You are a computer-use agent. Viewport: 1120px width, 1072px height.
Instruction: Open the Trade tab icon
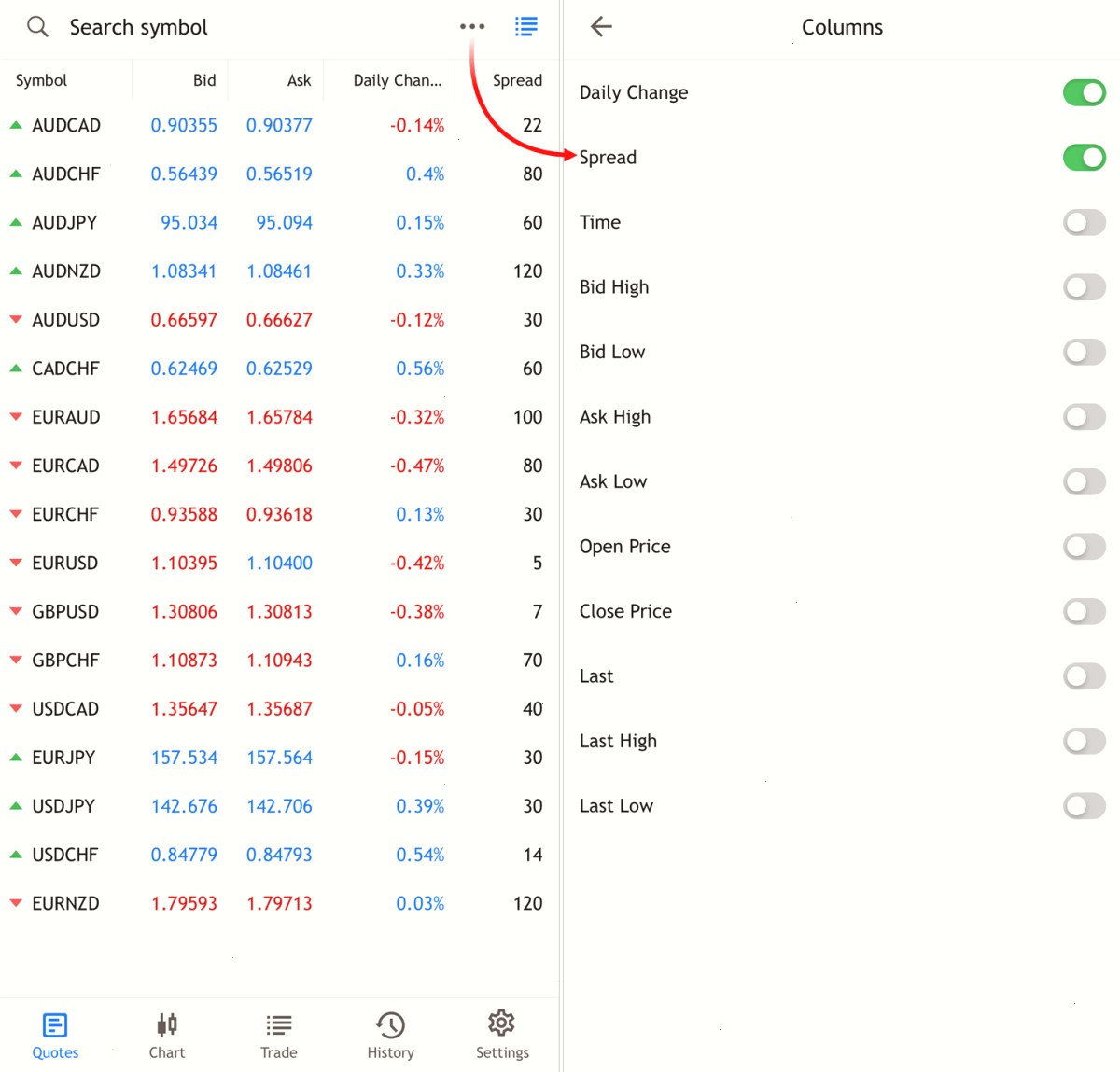point(278,1025)
